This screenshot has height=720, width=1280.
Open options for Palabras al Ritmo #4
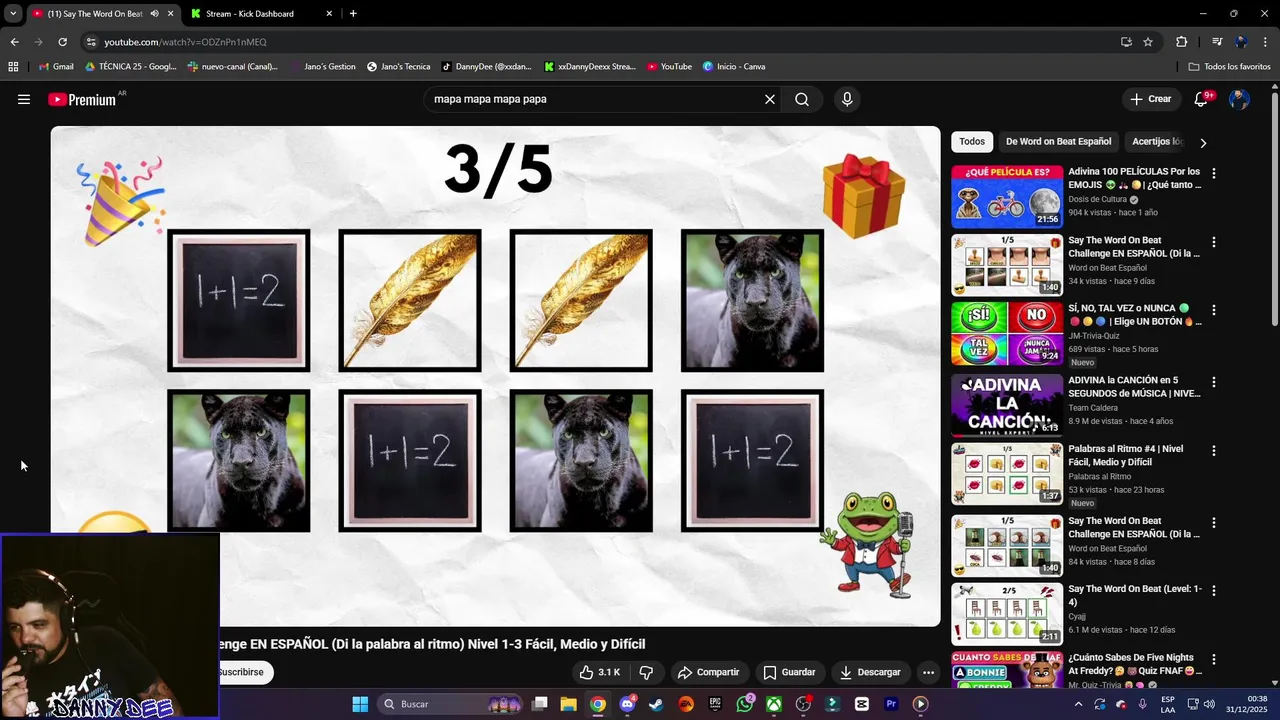pyautogui.click(x=1214, y=451)
